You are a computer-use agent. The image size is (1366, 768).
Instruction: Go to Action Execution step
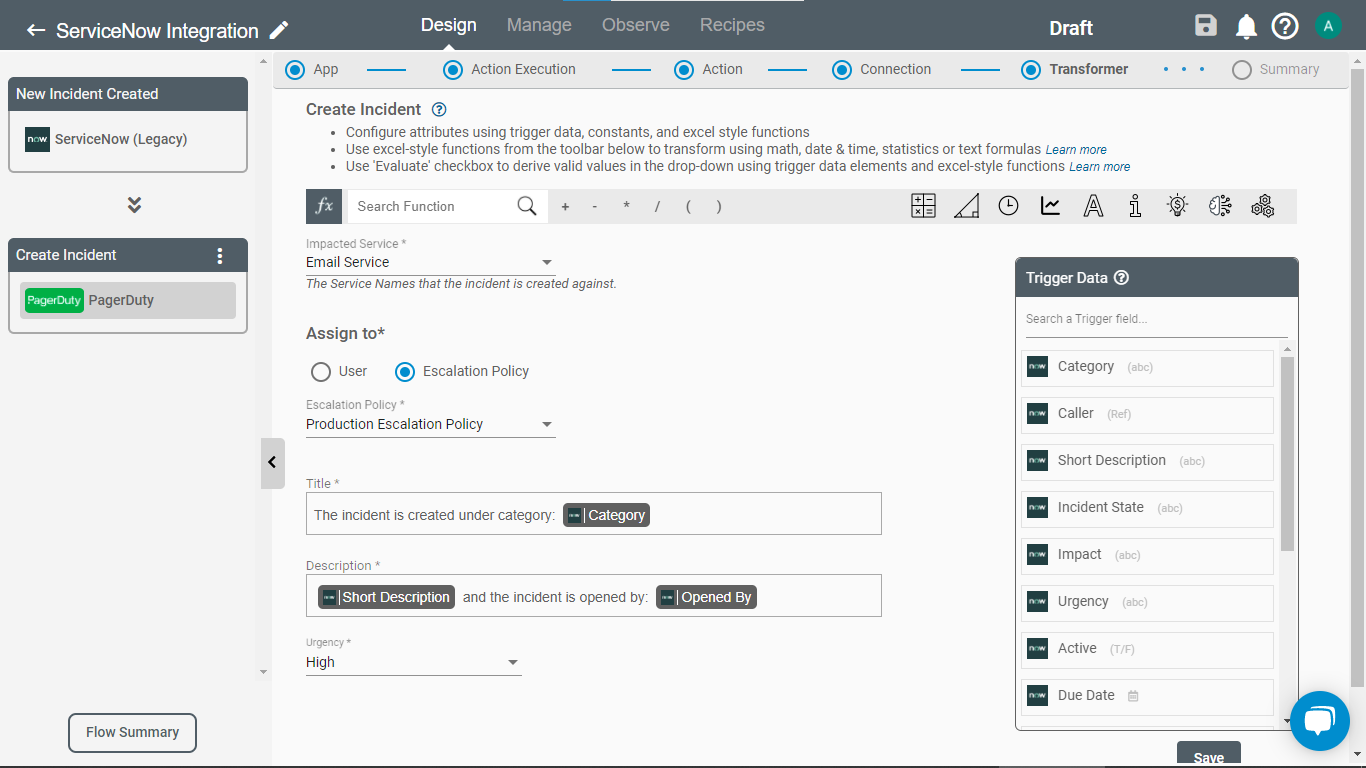(509, 70)
